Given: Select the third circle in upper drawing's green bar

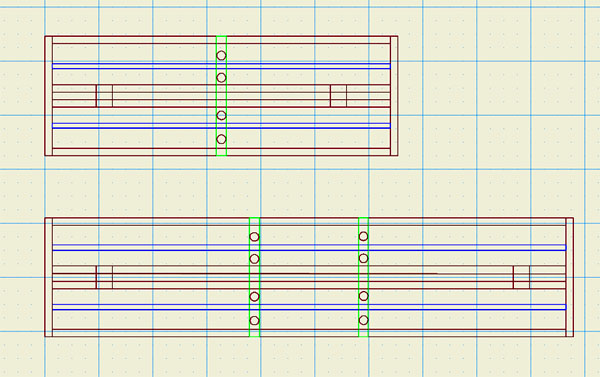Looking at the screenshot, I should tap(221, 115).
